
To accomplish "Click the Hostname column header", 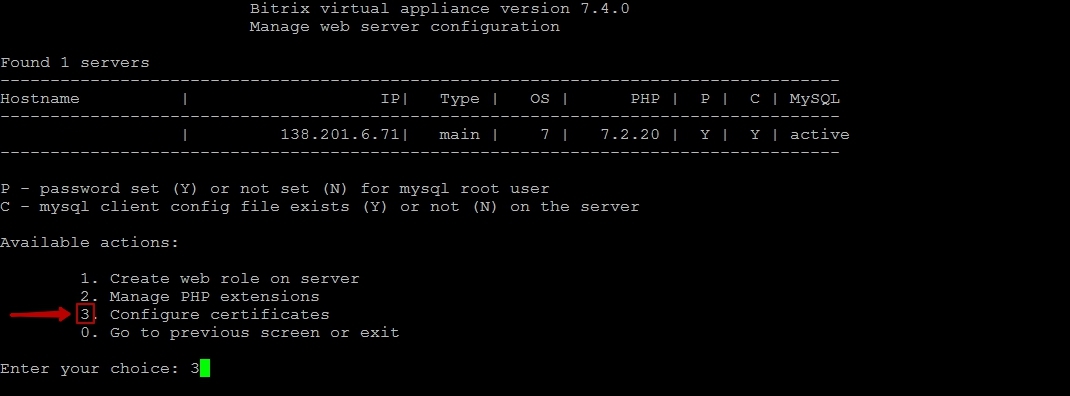I will 40,99.
